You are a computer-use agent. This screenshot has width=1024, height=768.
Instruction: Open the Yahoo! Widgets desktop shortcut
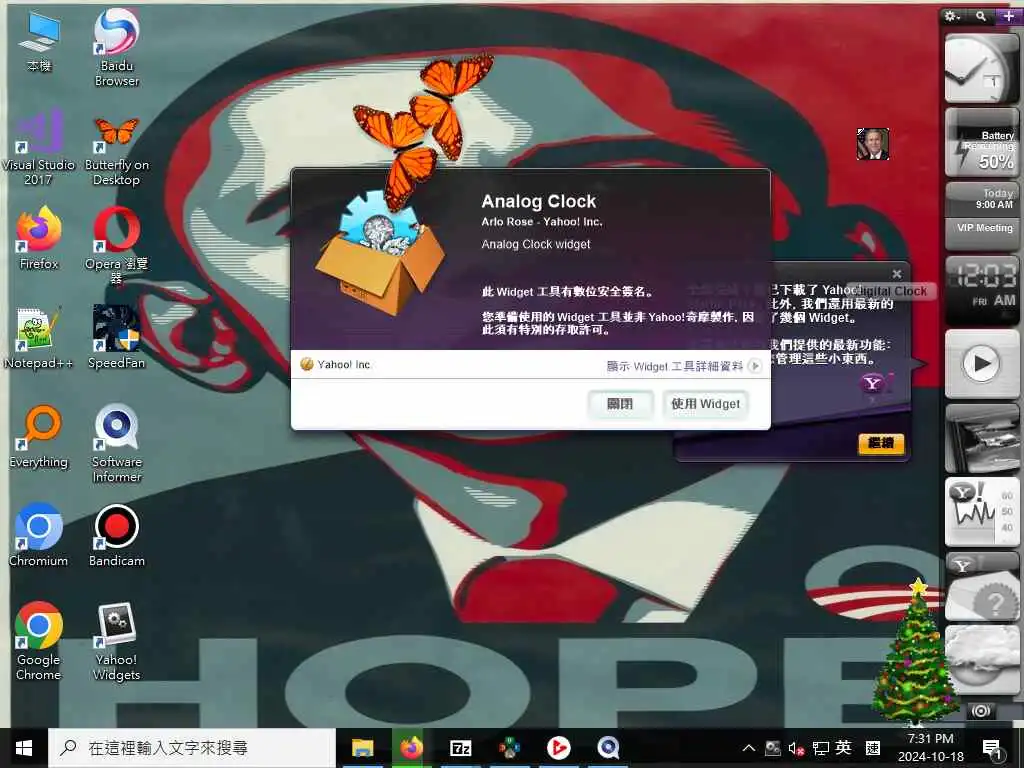116,641
